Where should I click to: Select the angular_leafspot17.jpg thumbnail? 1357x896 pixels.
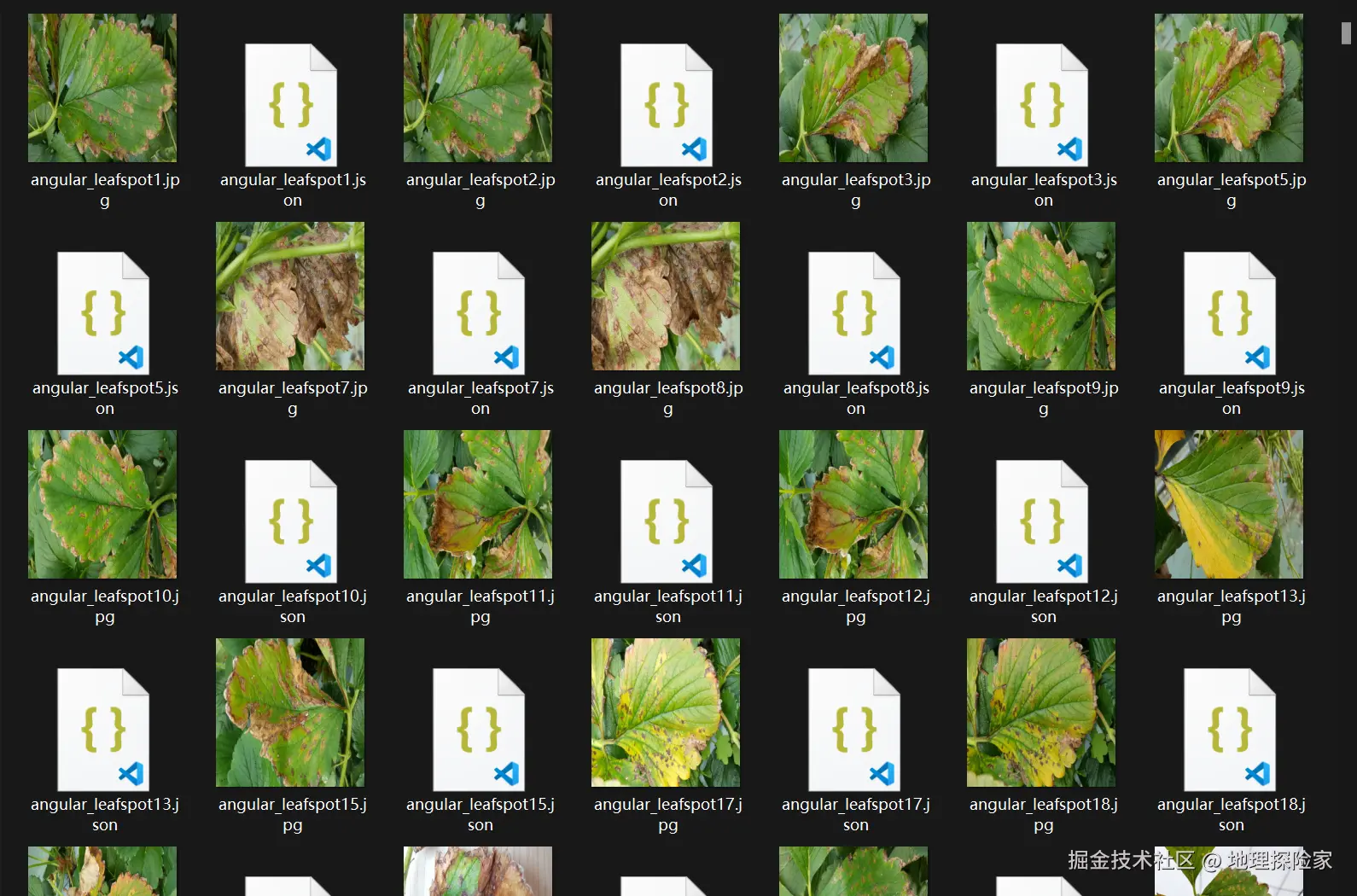pyautogui.click(x=666, y=713)
